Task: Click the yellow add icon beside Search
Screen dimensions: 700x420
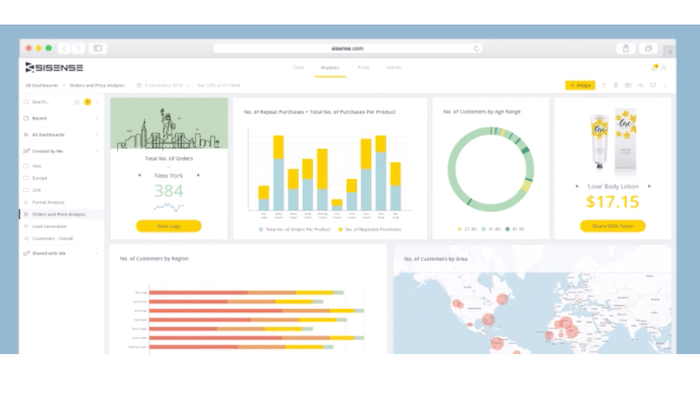Action: 88,102
